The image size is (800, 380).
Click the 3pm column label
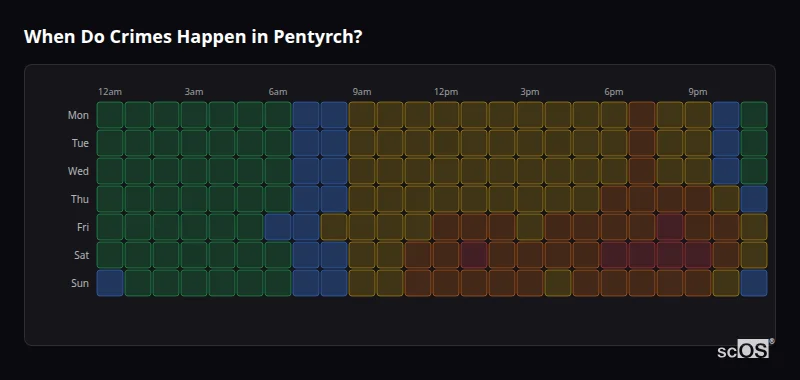[x=530, y=92]
